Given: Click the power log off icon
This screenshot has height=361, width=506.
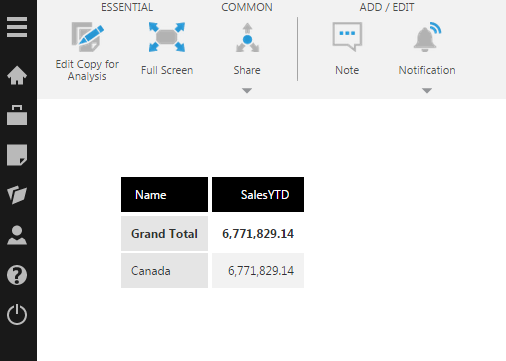Looking at the screenshot, I should coord(17,314).
